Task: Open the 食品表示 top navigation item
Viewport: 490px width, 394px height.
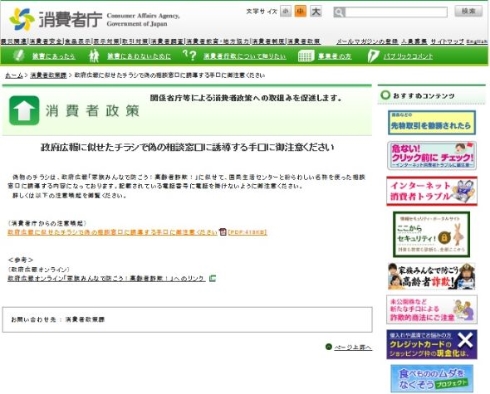Action: [x=78, y=41]
